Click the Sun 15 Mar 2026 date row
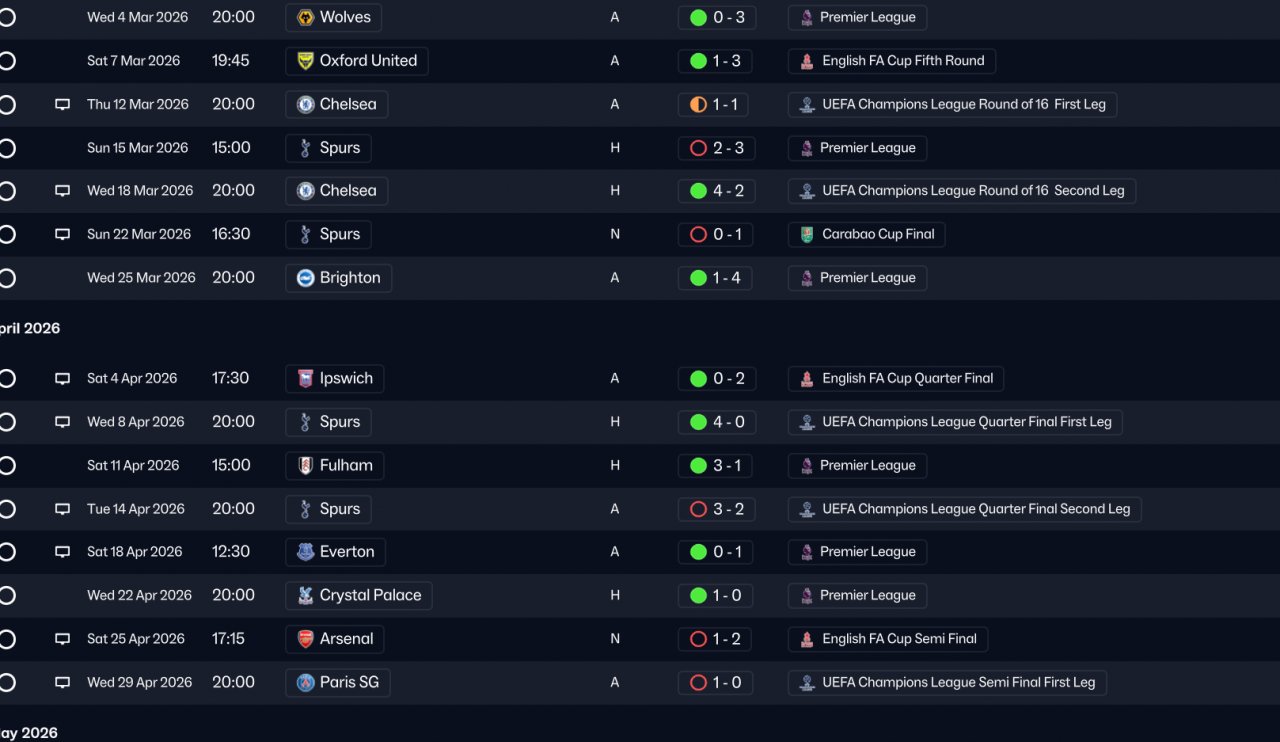Viewport: 1280px width, 742px height. [x=137, y=148]
